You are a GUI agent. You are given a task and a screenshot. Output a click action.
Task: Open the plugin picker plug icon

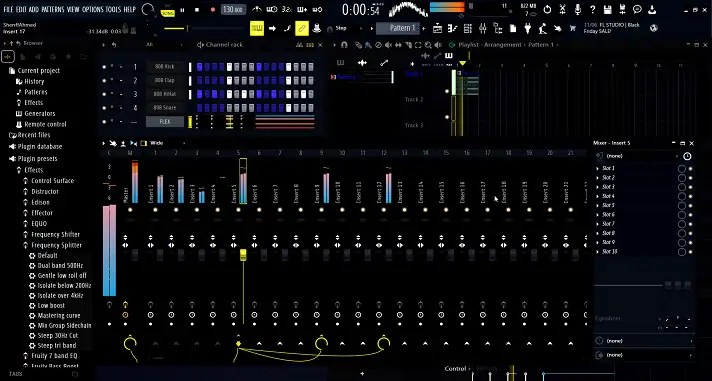528,29
